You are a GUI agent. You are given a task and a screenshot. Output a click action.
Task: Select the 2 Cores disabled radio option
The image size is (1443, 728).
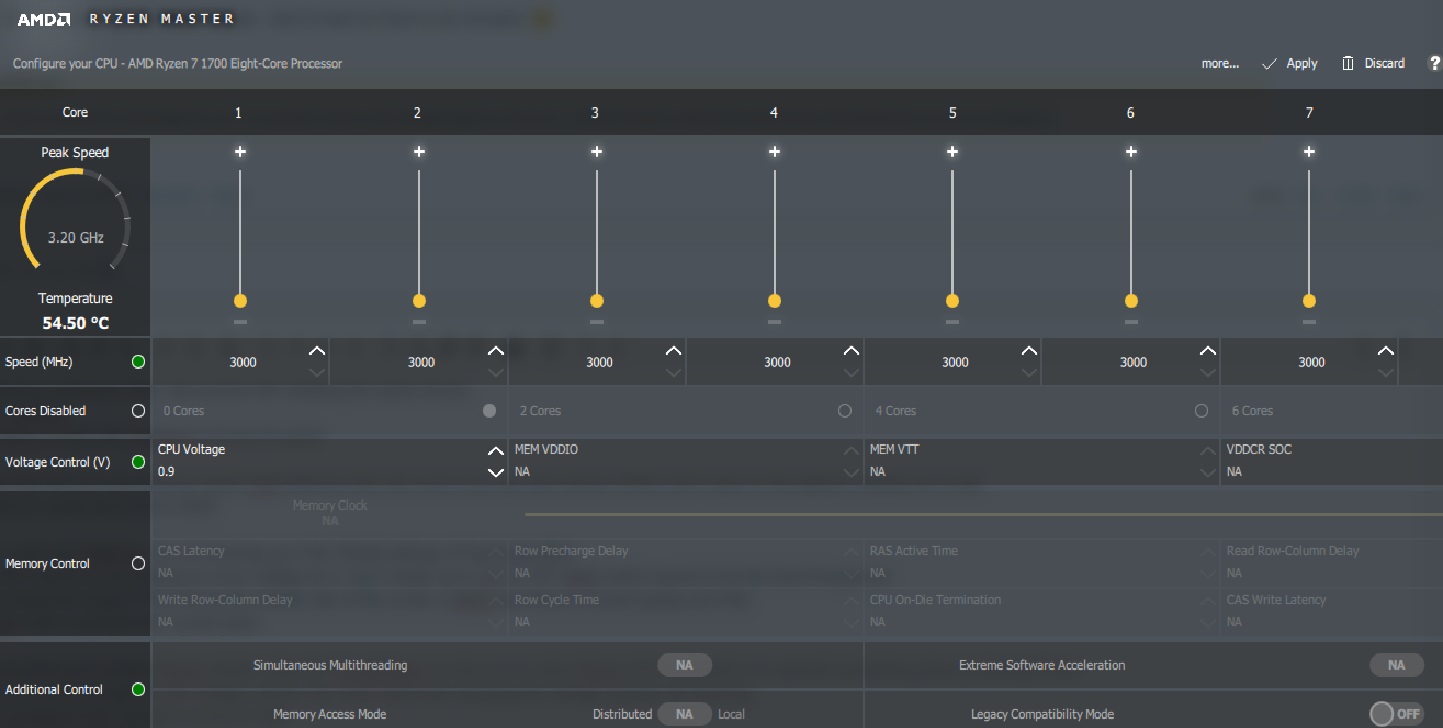(845, 410)
